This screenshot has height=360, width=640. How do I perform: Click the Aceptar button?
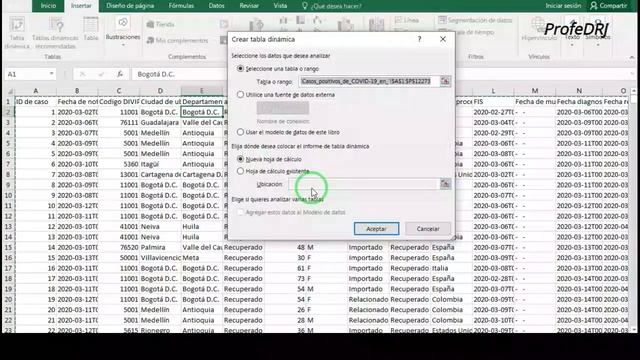point(376,229)
